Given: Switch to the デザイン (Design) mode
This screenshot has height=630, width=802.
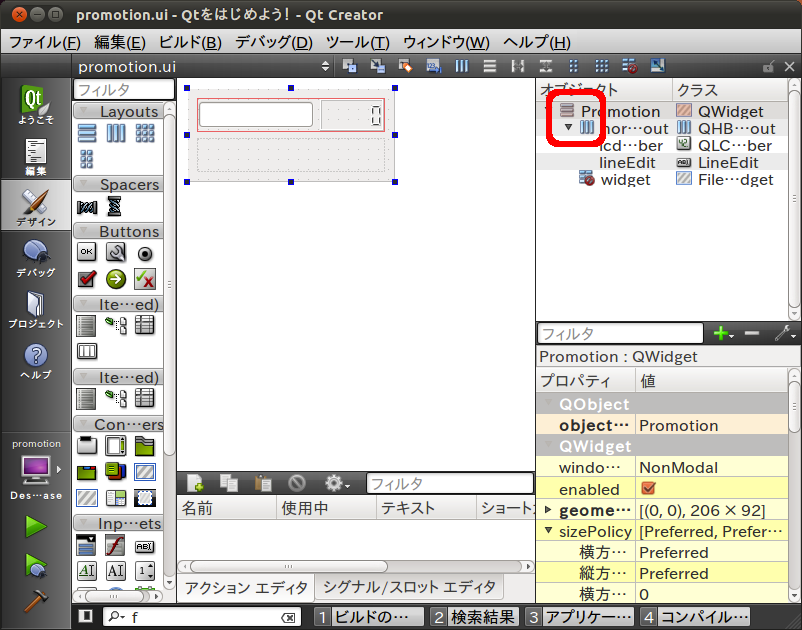Looking at the screenshot, I should point(35,205).
